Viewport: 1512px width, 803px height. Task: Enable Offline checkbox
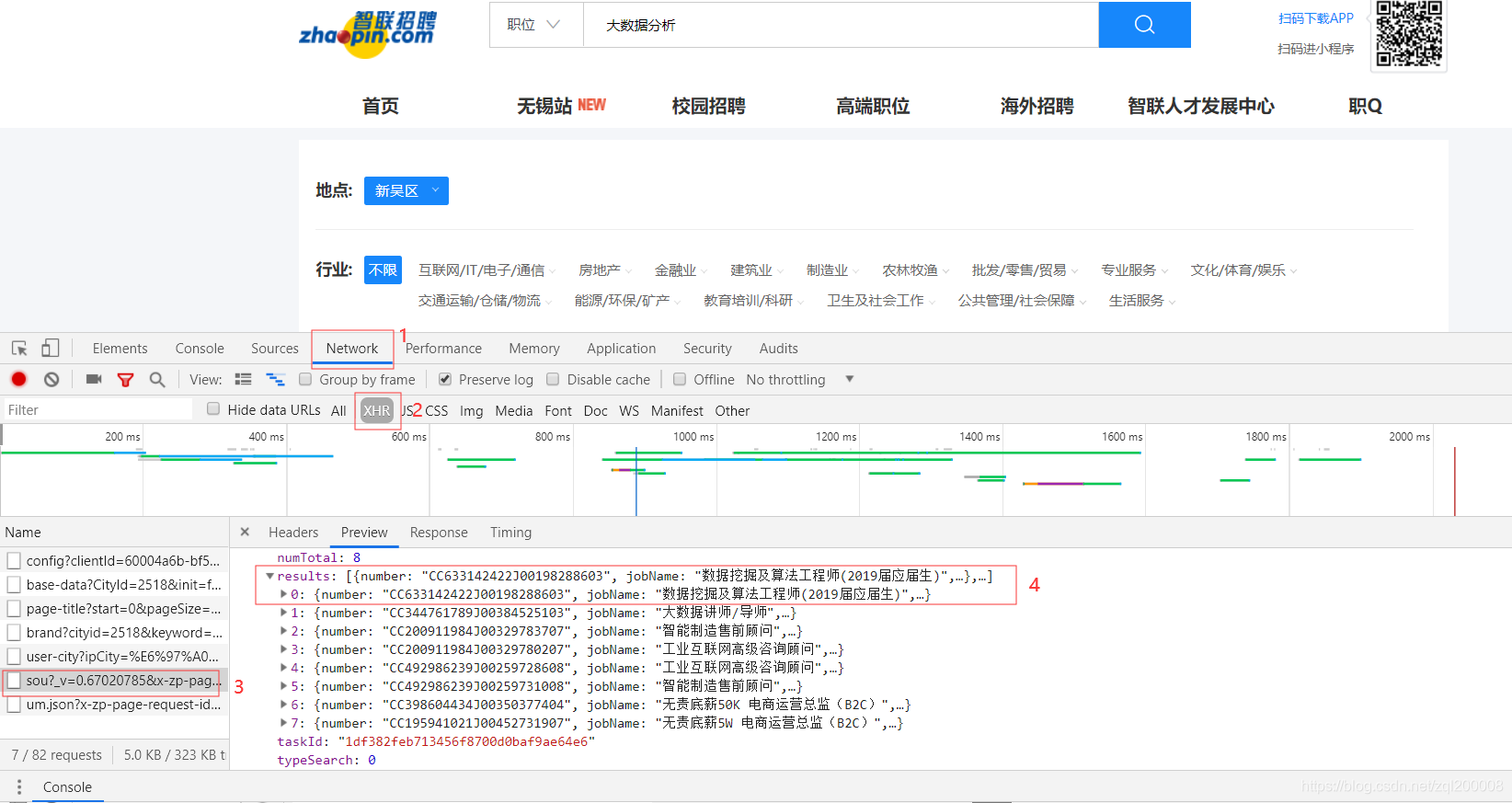(680, 379)
